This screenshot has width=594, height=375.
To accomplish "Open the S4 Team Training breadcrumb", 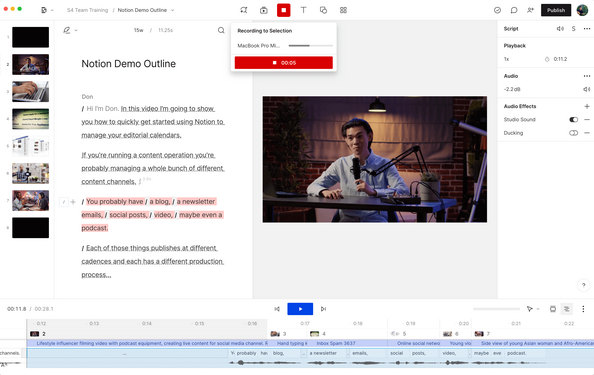I will (x=88, y=10).
